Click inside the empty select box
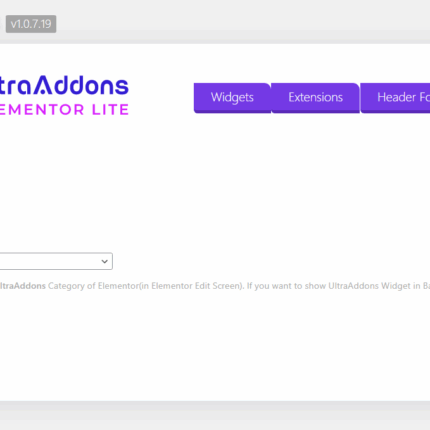This screenshot has width=430, height=430. (55, 261)
